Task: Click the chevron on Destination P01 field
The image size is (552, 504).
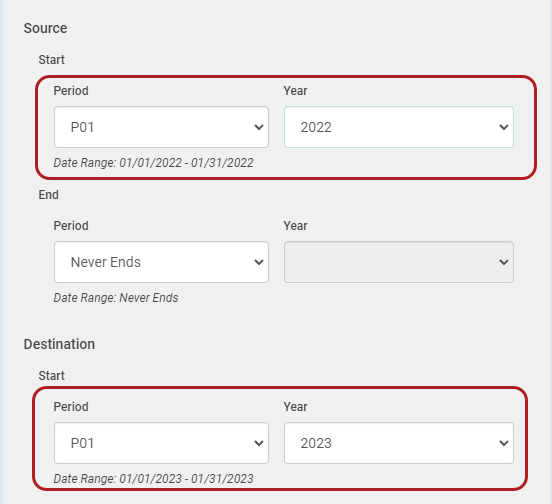Action: tap(259, 443)
